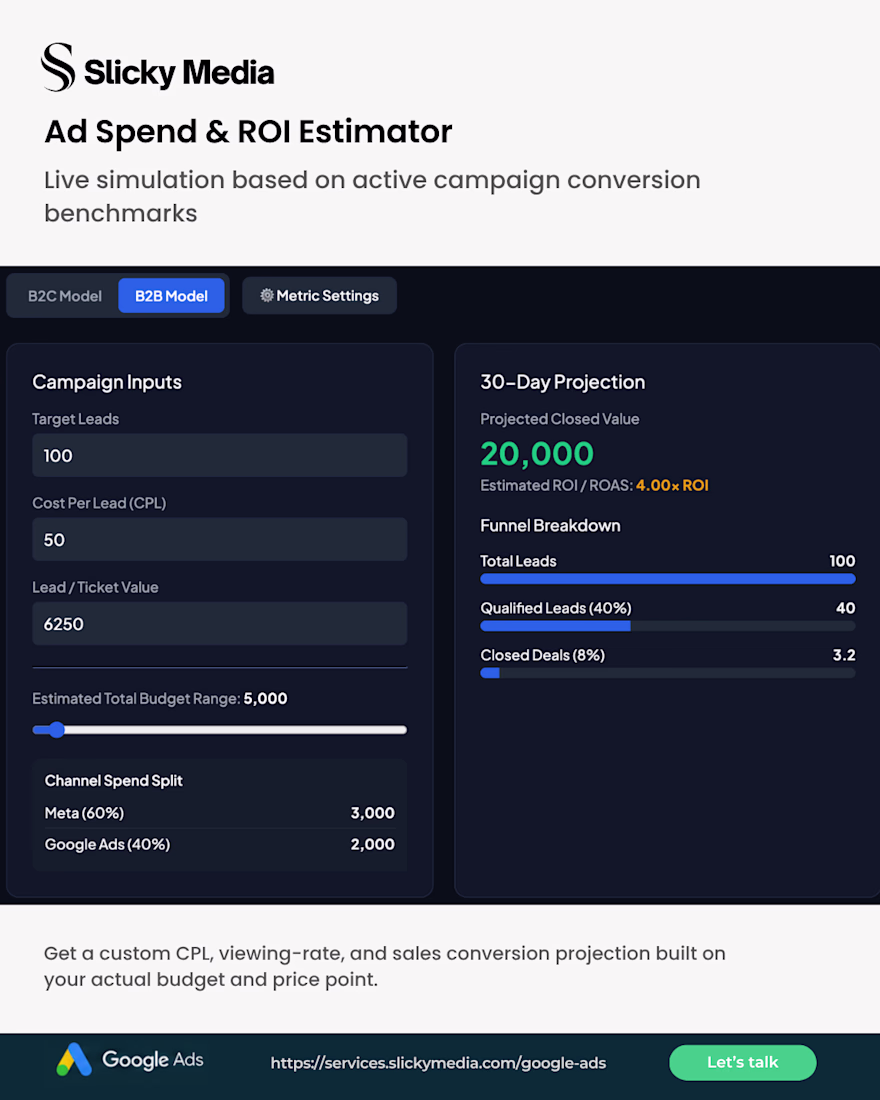Click the 3,000 Meta spend value
880x1100 pixels.
(x=373, y=813)
